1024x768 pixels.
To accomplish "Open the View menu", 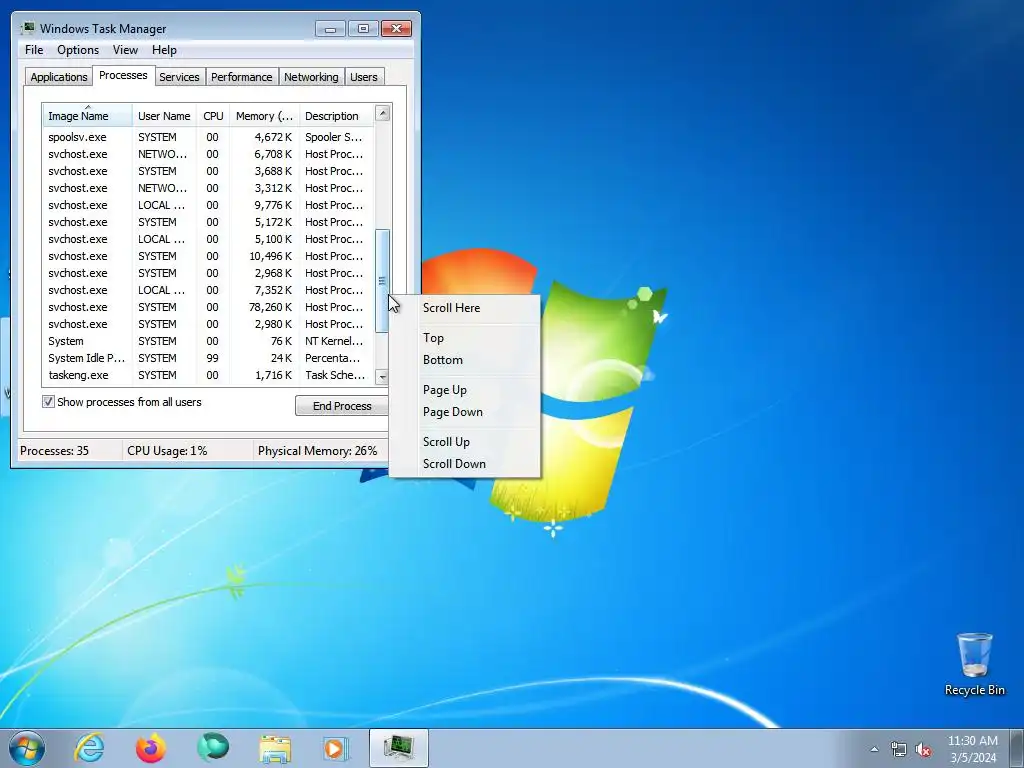I will point(125,50).
